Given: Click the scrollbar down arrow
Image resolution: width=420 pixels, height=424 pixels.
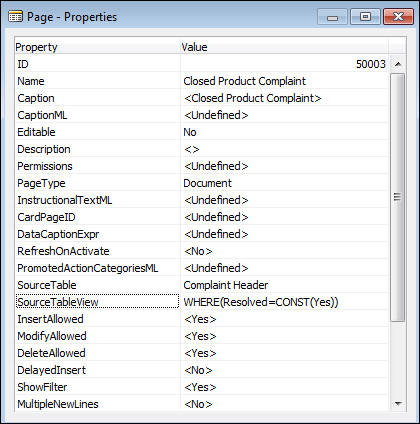Looking at the screenshot, I should point(398,404).
